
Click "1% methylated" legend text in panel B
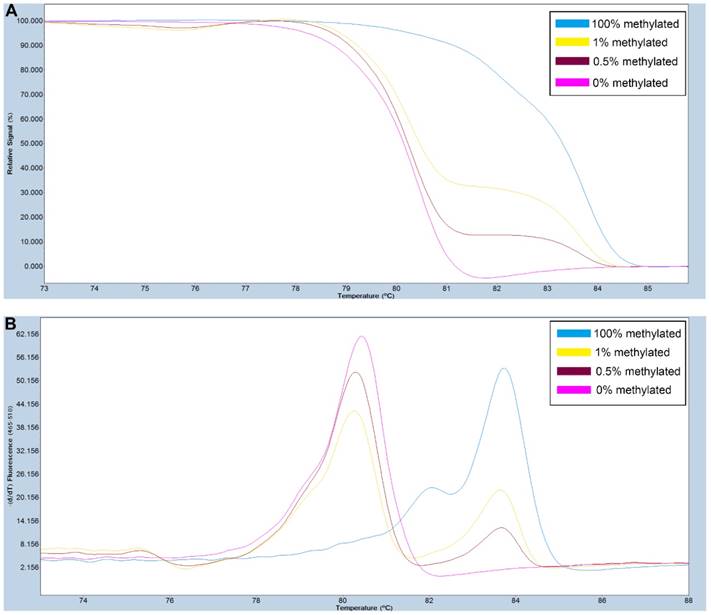648,351
